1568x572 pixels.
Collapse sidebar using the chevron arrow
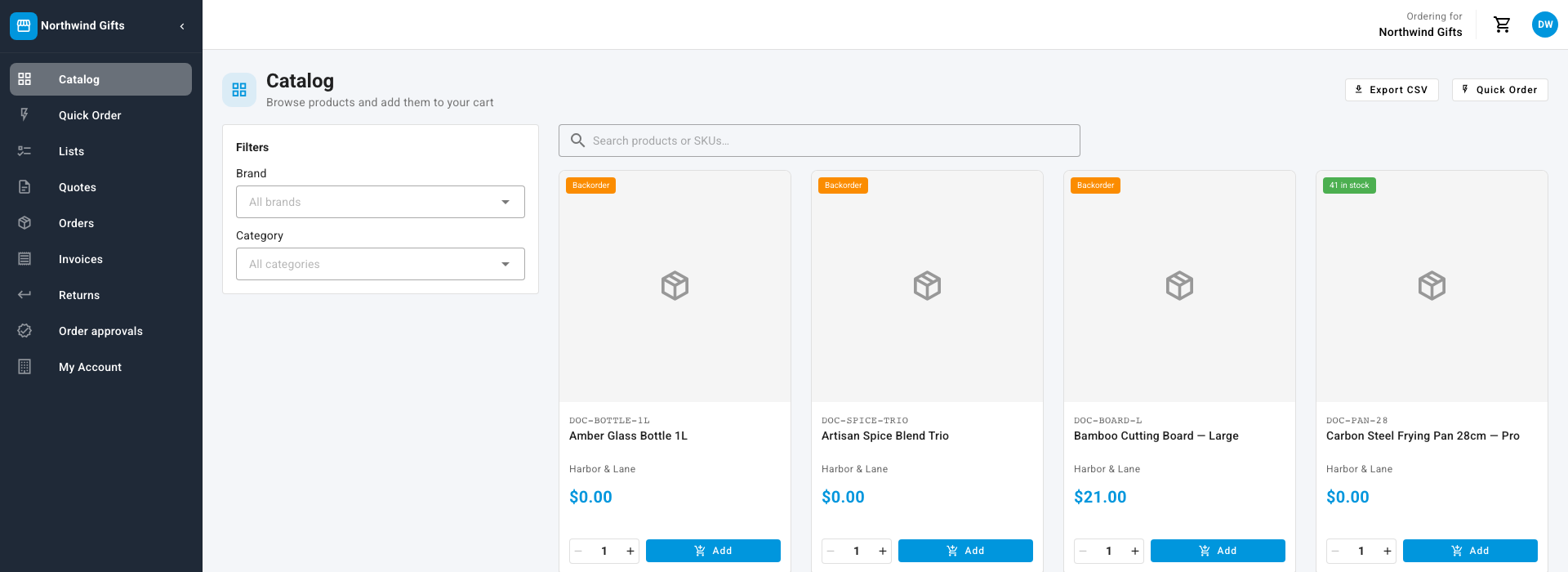182,26
